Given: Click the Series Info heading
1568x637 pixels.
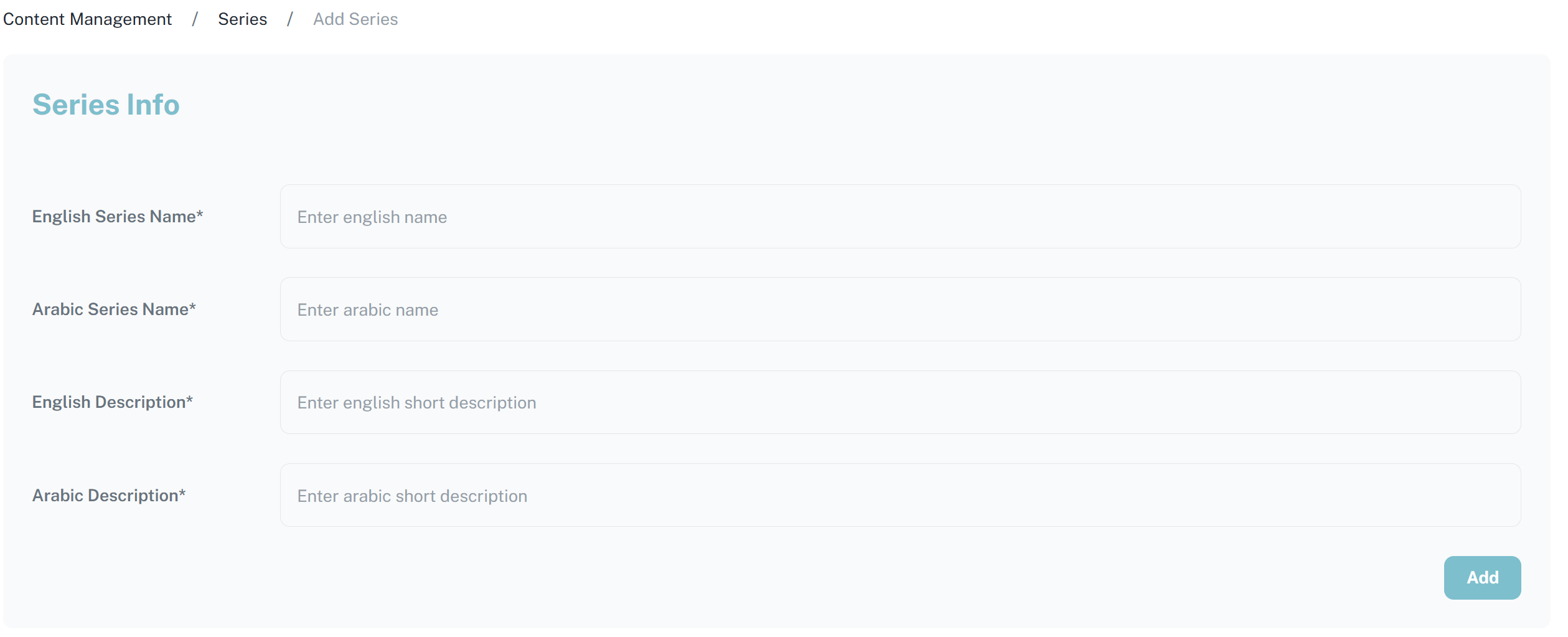Looking at the screenshot, I should 106,105.
